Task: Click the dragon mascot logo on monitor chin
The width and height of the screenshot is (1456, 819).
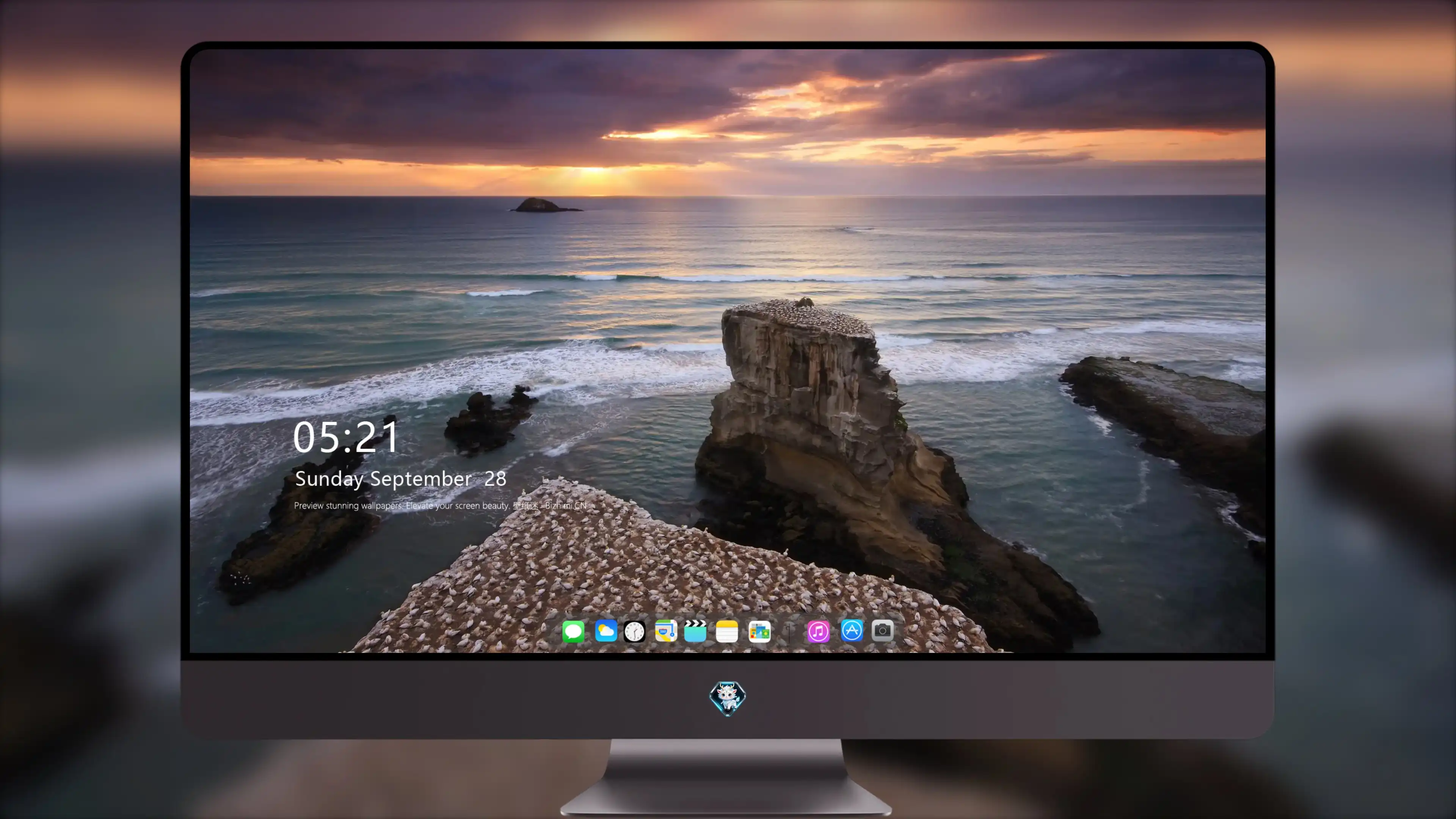Action: click(728, 698)
